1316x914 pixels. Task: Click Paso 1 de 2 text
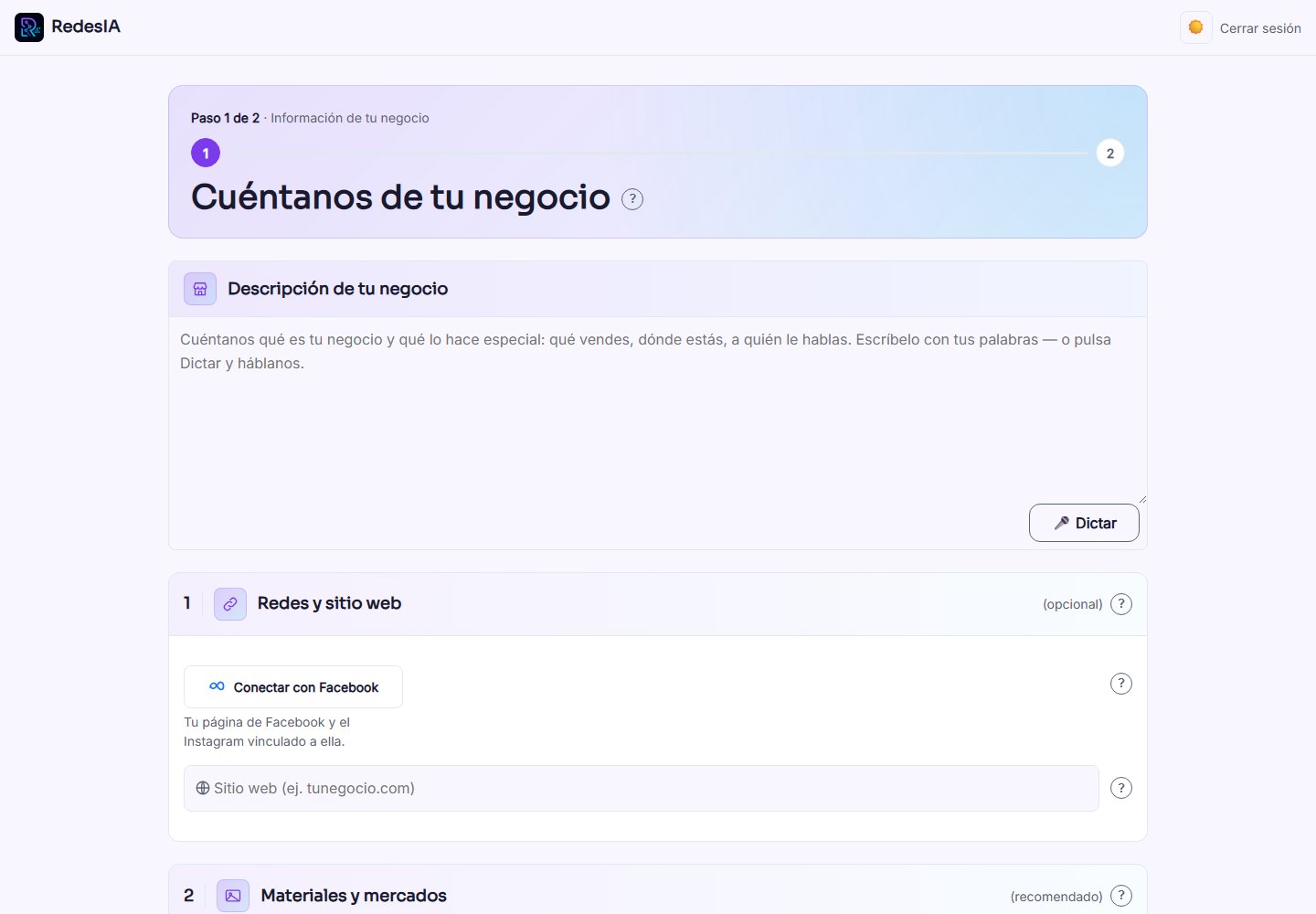(225, 118)
